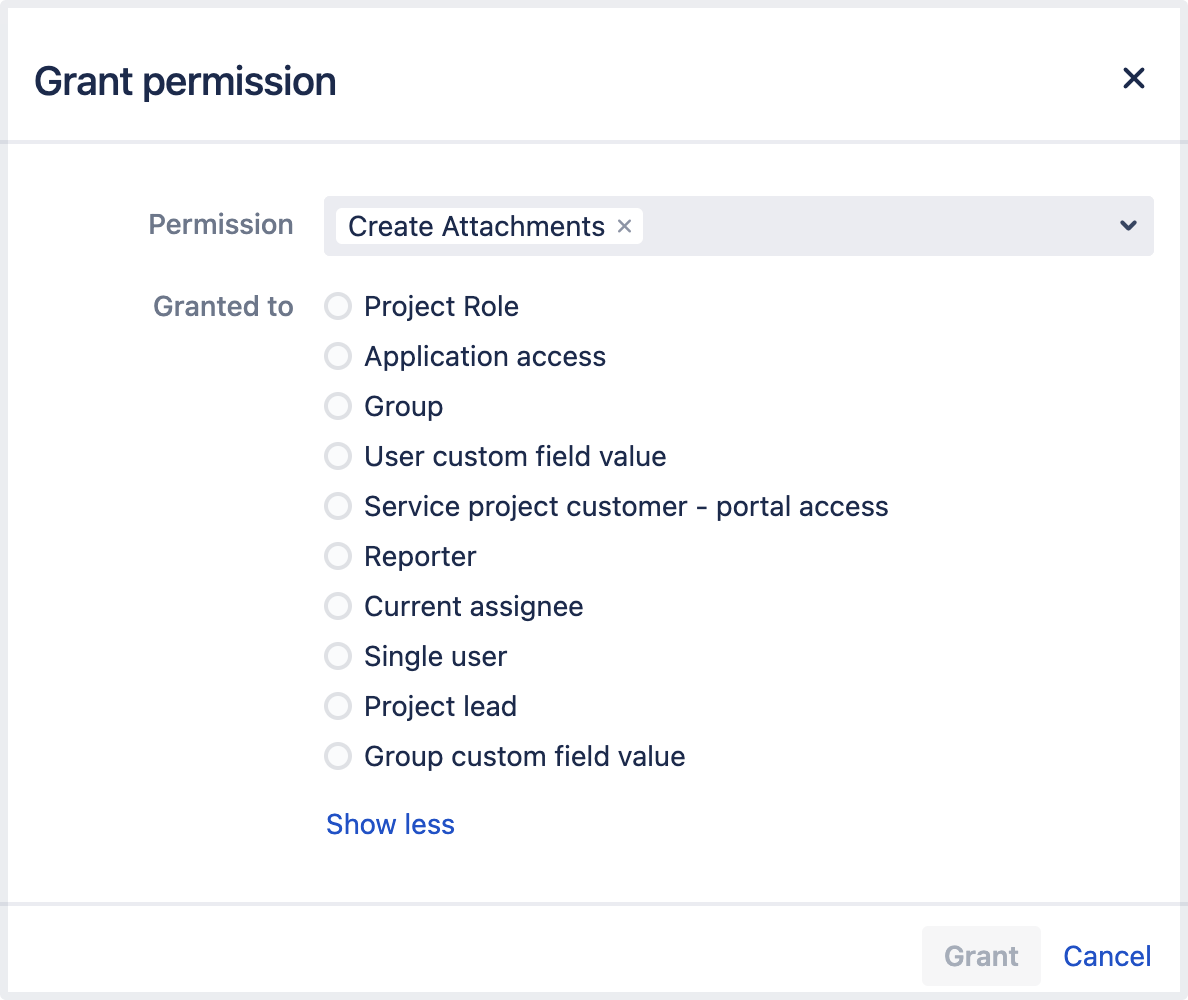Click the Create Attachments permission chip

pyautogui.click(x=476, y=227)
